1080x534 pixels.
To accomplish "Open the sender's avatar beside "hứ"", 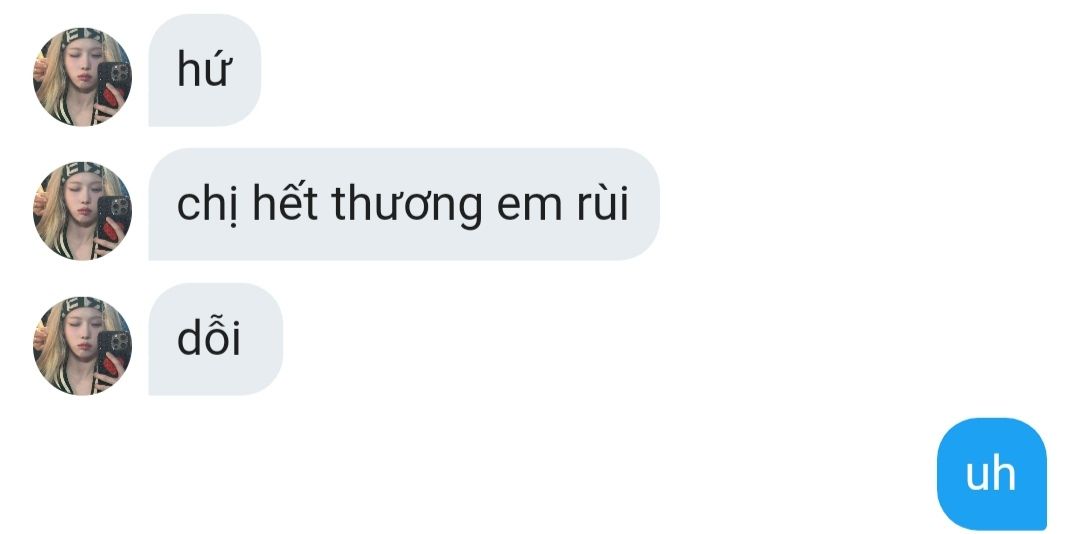I will pyautogui.click(x=82, y=76).
